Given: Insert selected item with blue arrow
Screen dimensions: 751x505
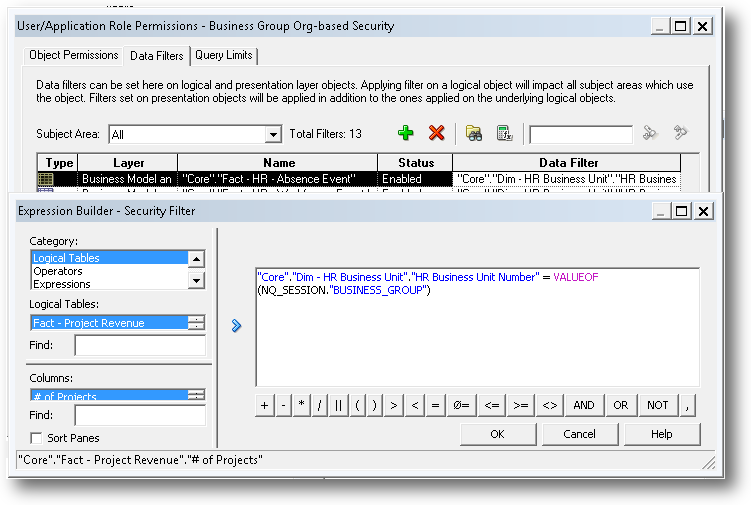Looking at the screenshot, I should click(236, 326).
